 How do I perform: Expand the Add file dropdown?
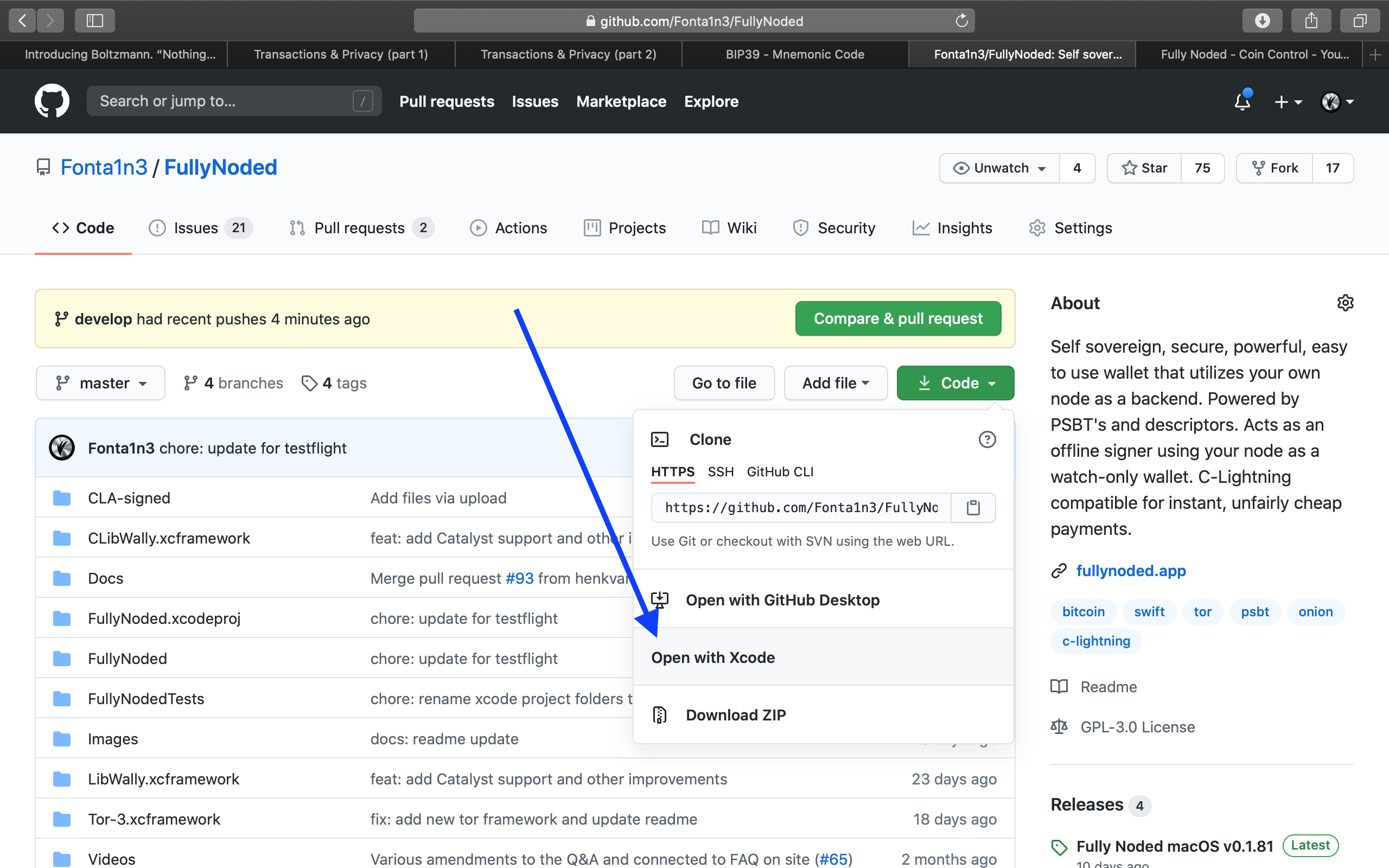point(835,383)
